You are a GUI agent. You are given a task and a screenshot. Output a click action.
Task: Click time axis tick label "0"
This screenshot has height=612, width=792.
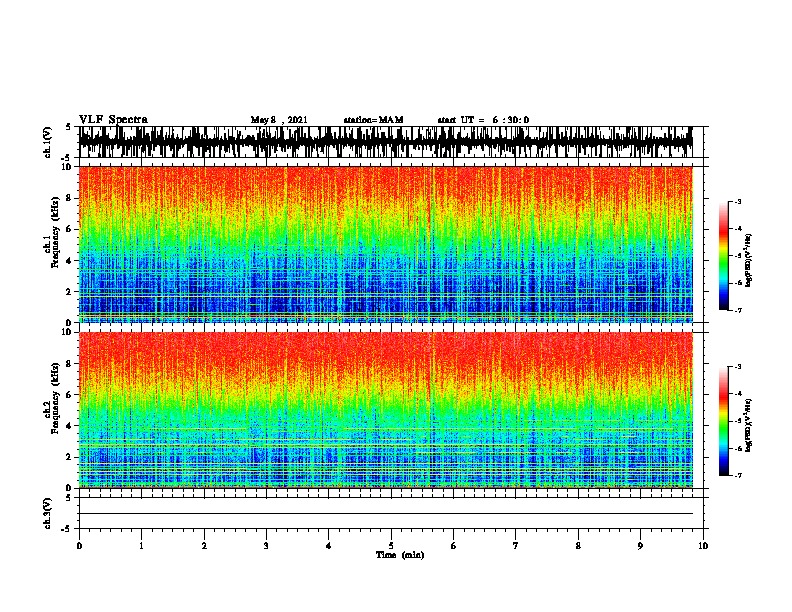[x=79, y=546]
